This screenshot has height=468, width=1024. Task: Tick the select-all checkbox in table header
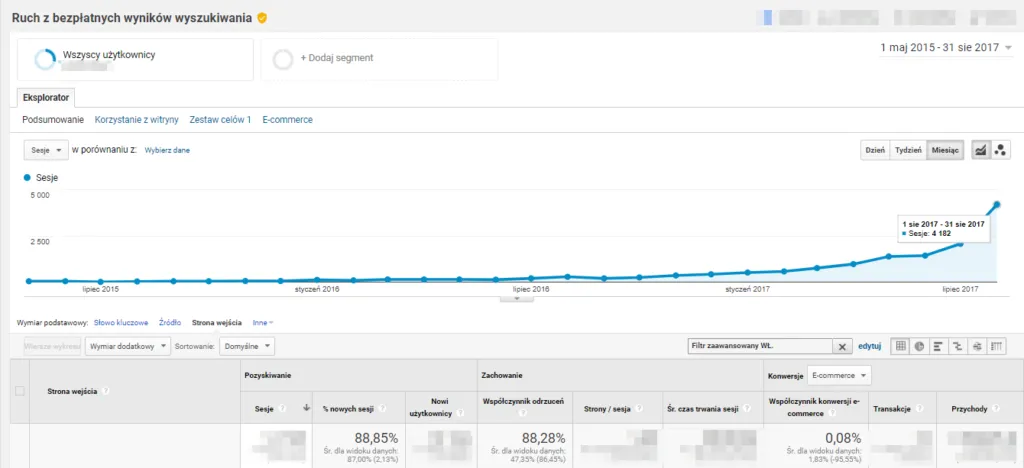coord(20,391)
